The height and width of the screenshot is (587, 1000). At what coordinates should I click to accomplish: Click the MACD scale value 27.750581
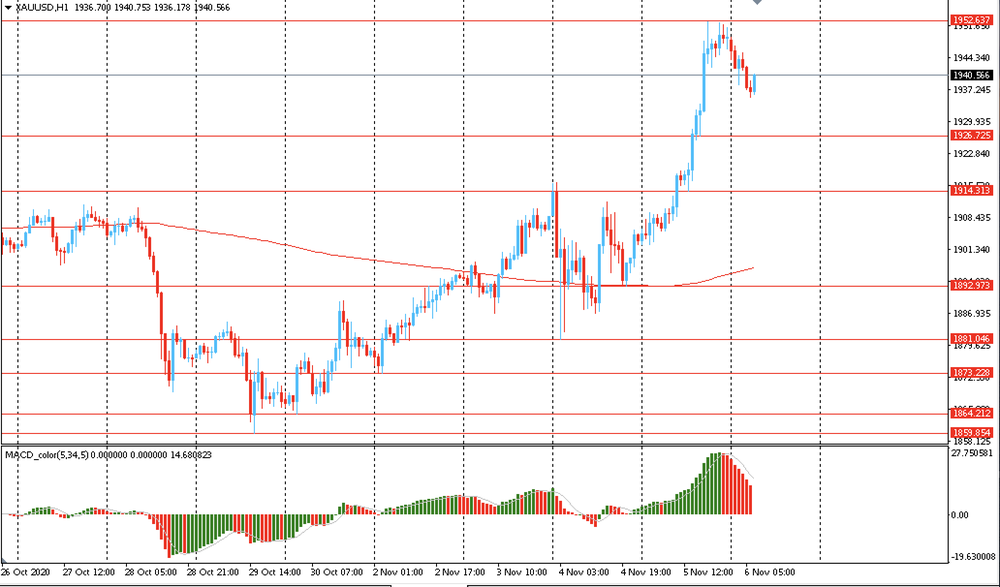(971, 453)
